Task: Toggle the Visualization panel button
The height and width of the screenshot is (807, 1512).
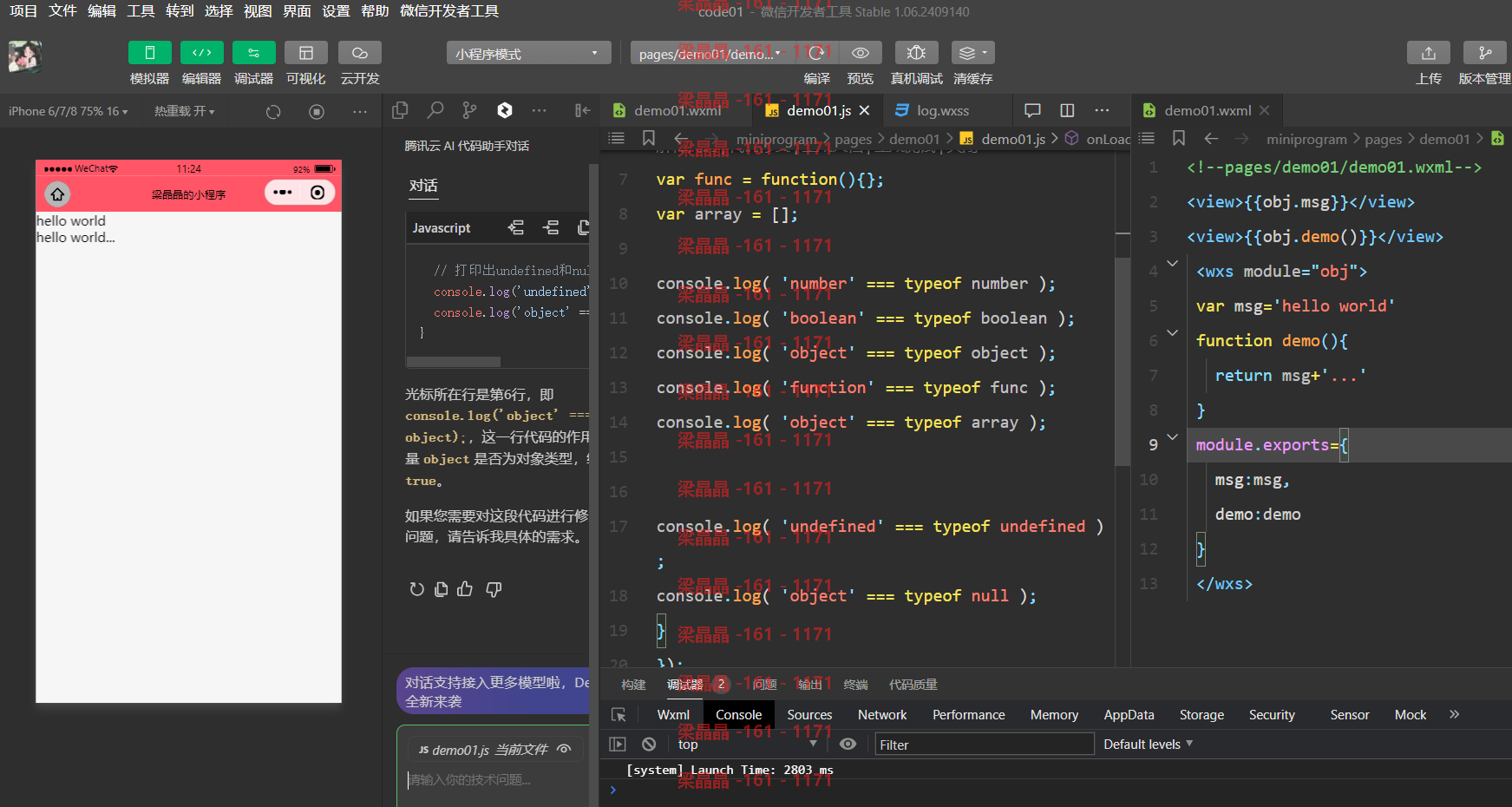Action: (305, 53)
